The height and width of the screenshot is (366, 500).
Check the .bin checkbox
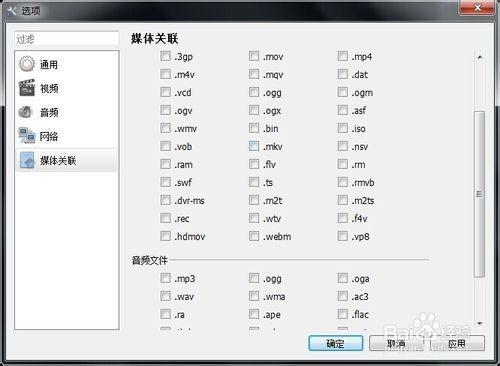pos(254,128)
